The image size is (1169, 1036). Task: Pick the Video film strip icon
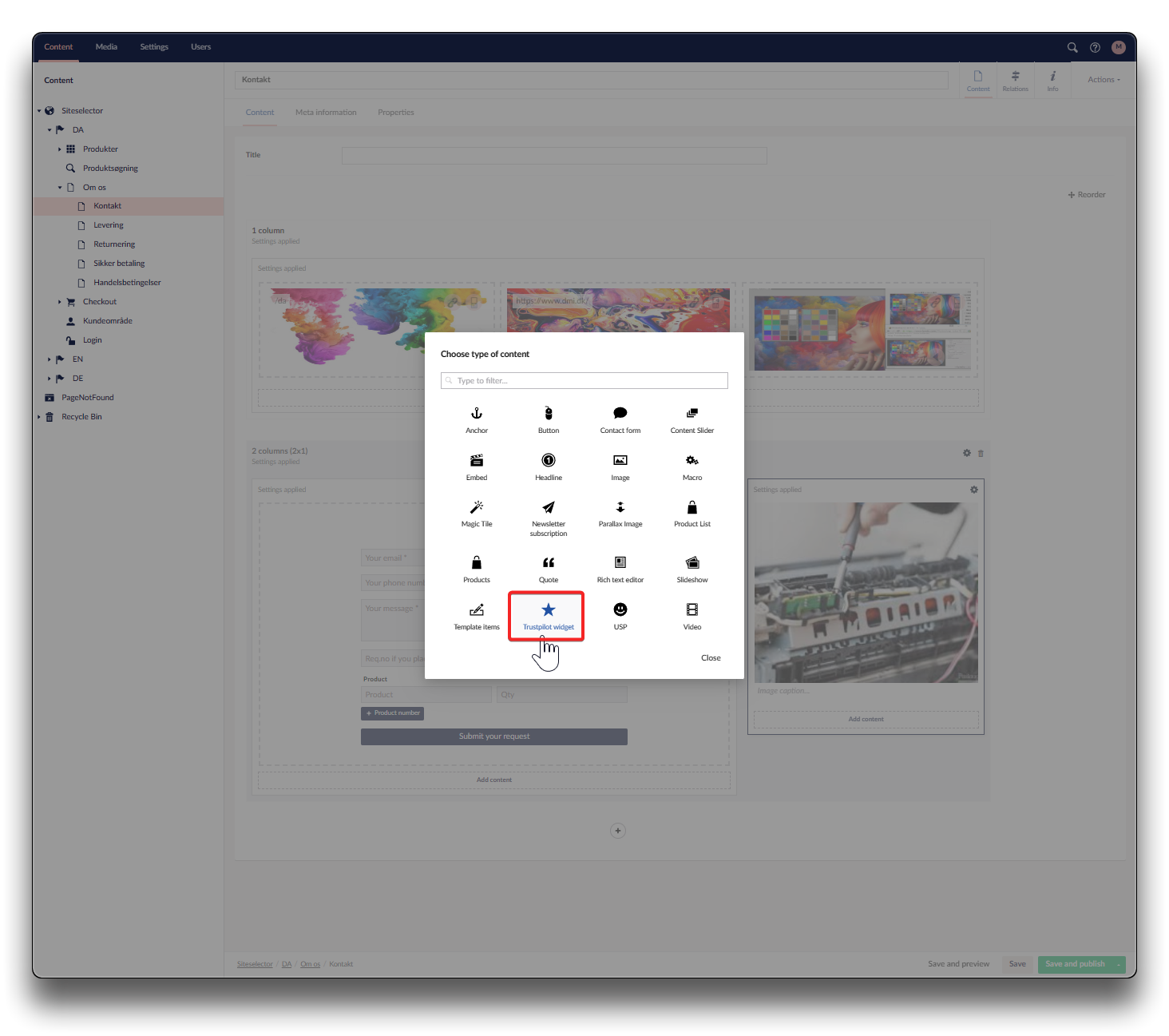point(692,610)
